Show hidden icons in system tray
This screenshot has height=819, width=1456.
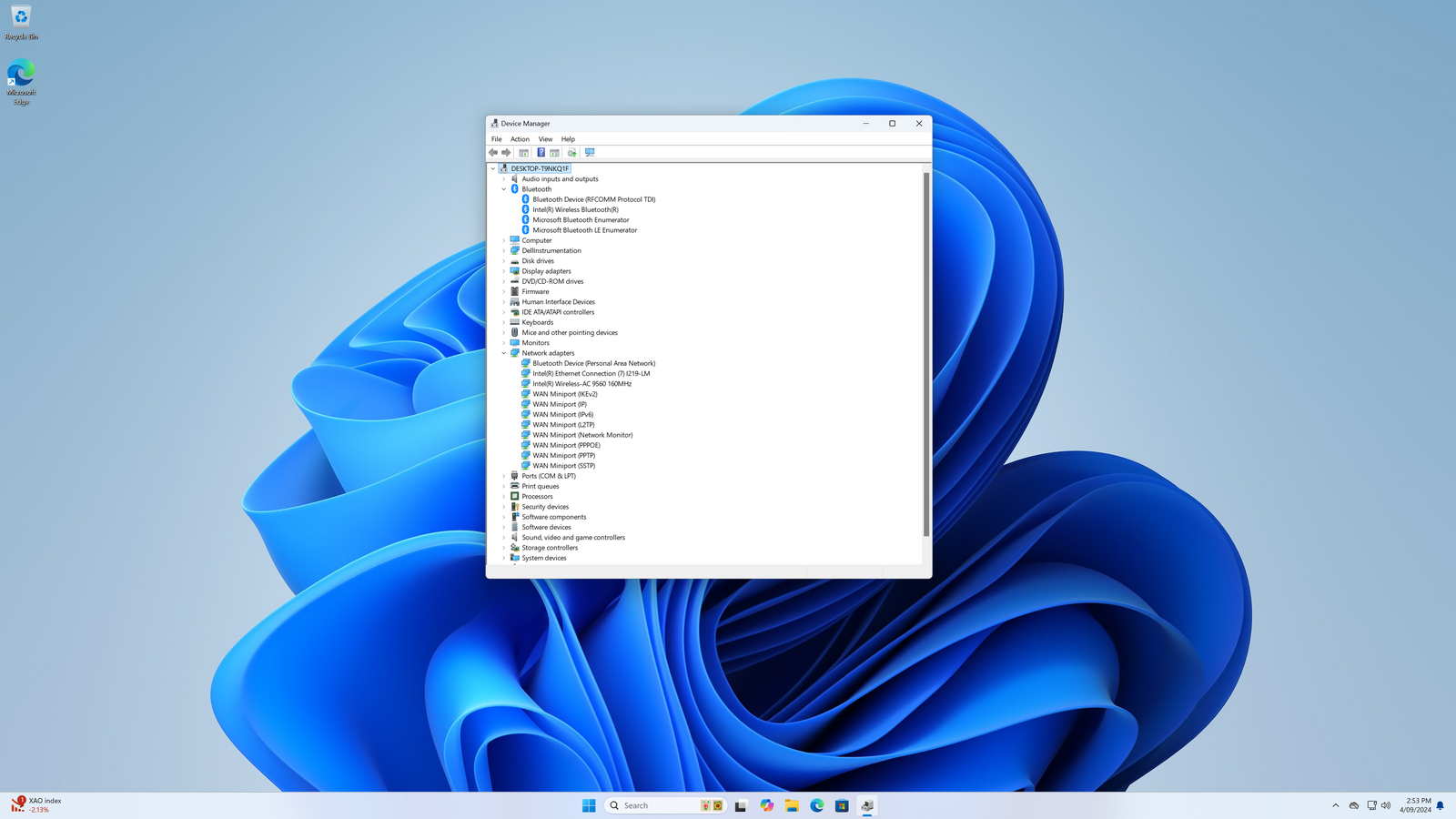(1336, 805)
